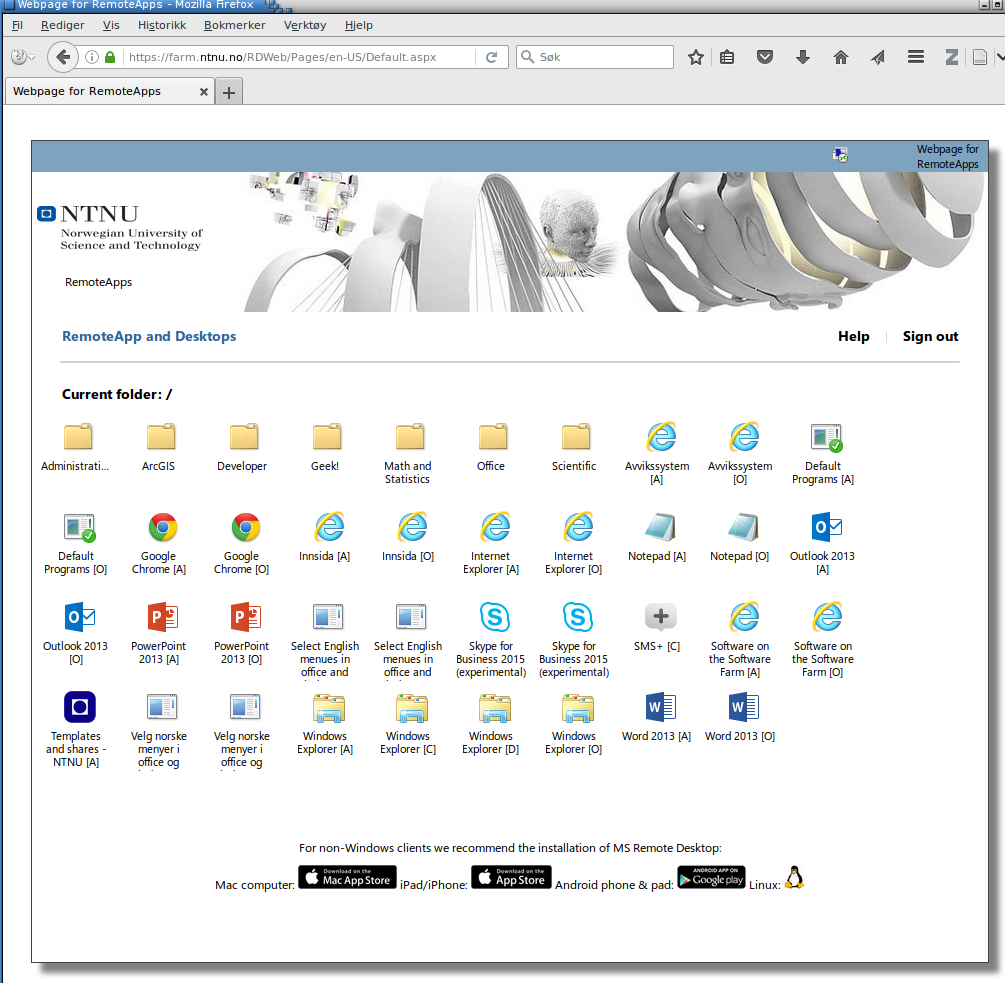Open Word 2013 [O]
This screenshot has width=1005, height=983.
tap(743, 707)
